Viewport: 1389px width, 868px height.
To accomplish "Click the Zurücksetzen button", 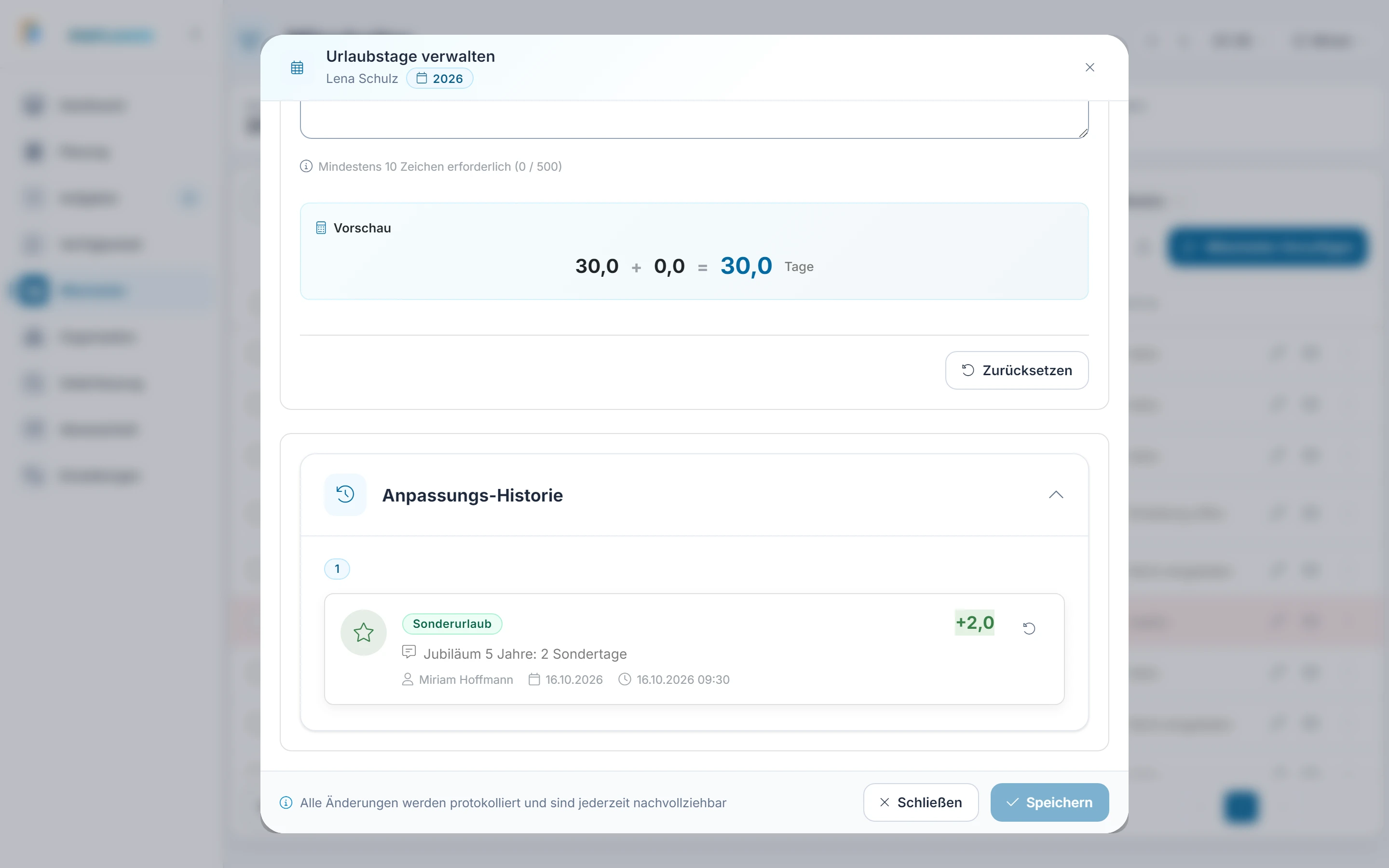I will point(1017,370).
